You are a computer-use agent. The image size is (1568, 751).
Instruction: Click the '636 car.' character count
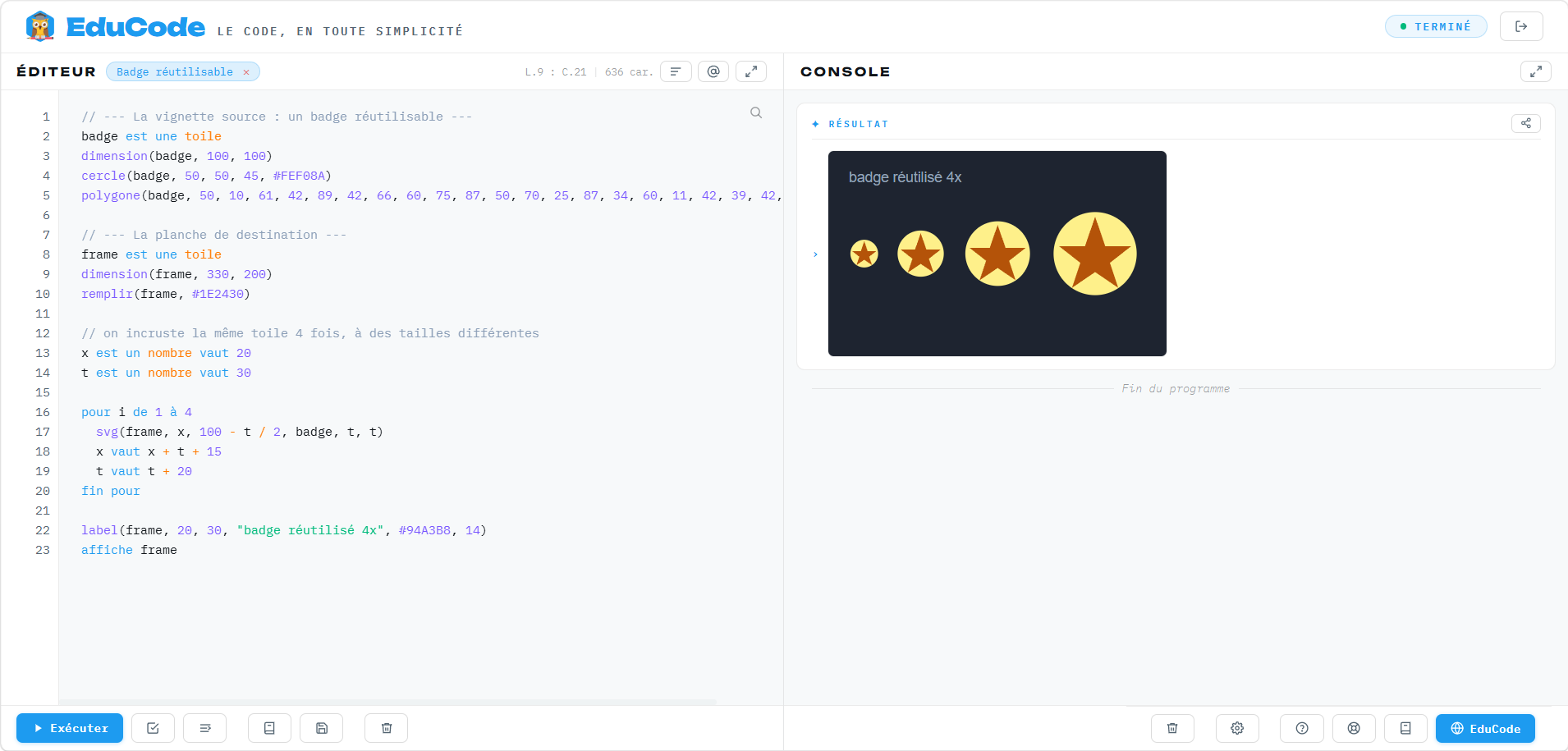pyautogui.click(x=629, y=72)
